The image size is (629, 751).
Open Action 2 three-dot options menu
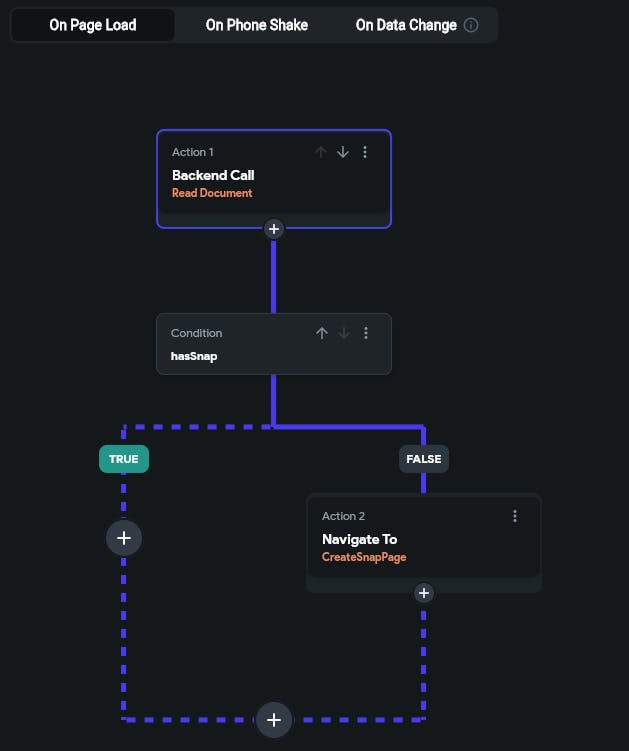click(x=515, y=516)
